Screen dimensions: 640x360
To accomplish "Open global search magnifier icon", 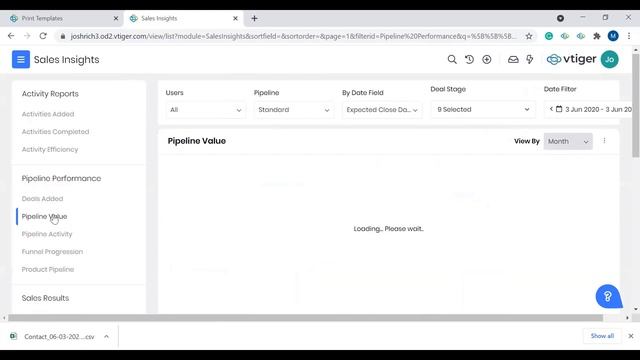I will coord(452,60).
